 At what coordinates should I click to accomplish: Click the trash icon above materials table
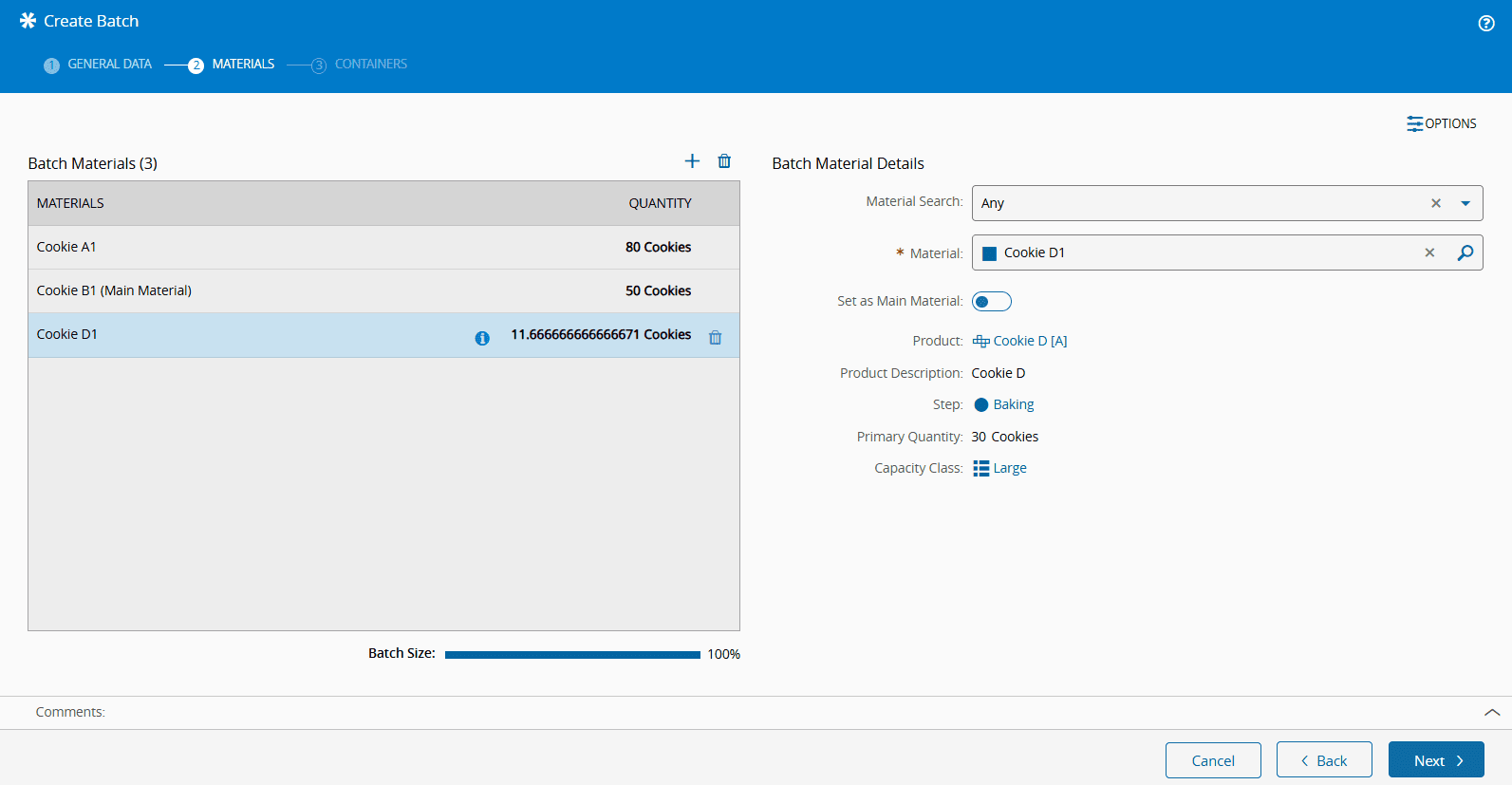tap(724, 161)
